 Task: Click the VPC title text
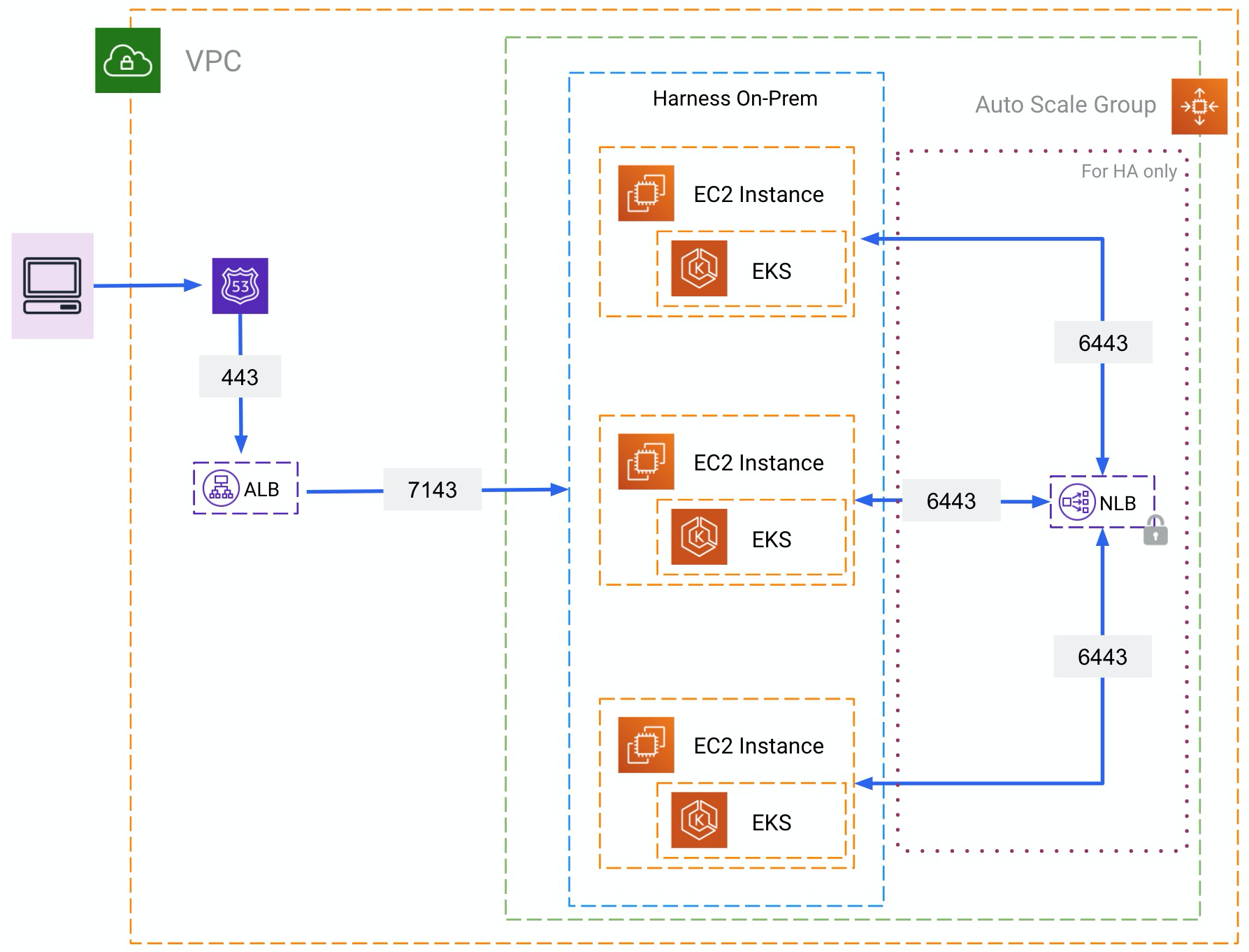point(213,61)
